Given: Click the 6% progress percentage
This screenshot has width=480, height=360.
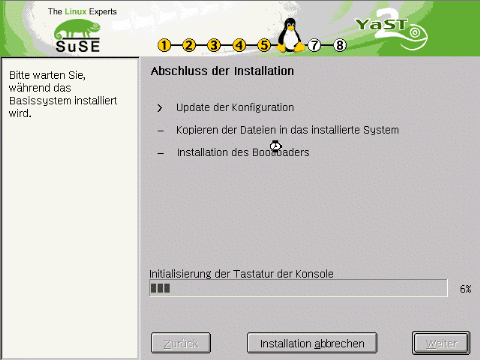Looking at the screenshot, I should [x=466, y=289].
